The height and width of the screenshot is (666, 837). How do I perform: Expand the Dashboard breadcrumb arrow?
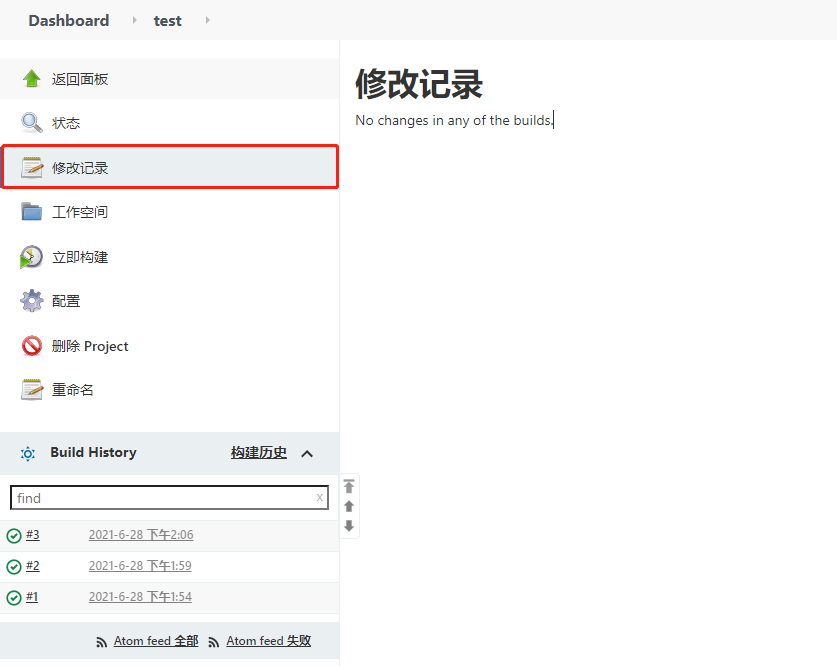coord(135,20)
